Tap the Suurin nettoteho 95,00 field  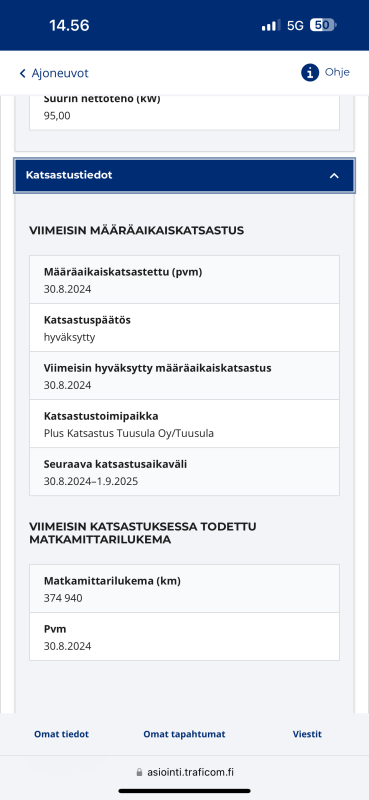click(x=184, y=111)
